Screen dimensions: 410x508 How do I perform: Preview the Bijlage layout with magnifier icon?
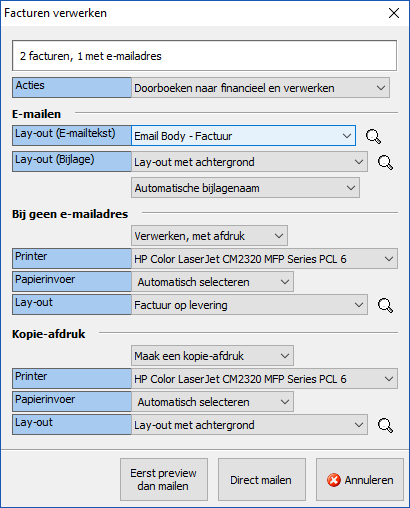385,162
